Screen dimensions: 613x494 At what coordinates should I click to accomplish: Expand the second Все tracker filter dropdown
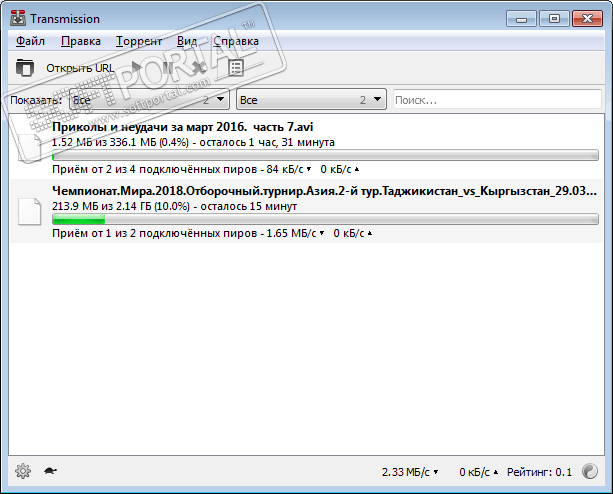pos(311,100)
